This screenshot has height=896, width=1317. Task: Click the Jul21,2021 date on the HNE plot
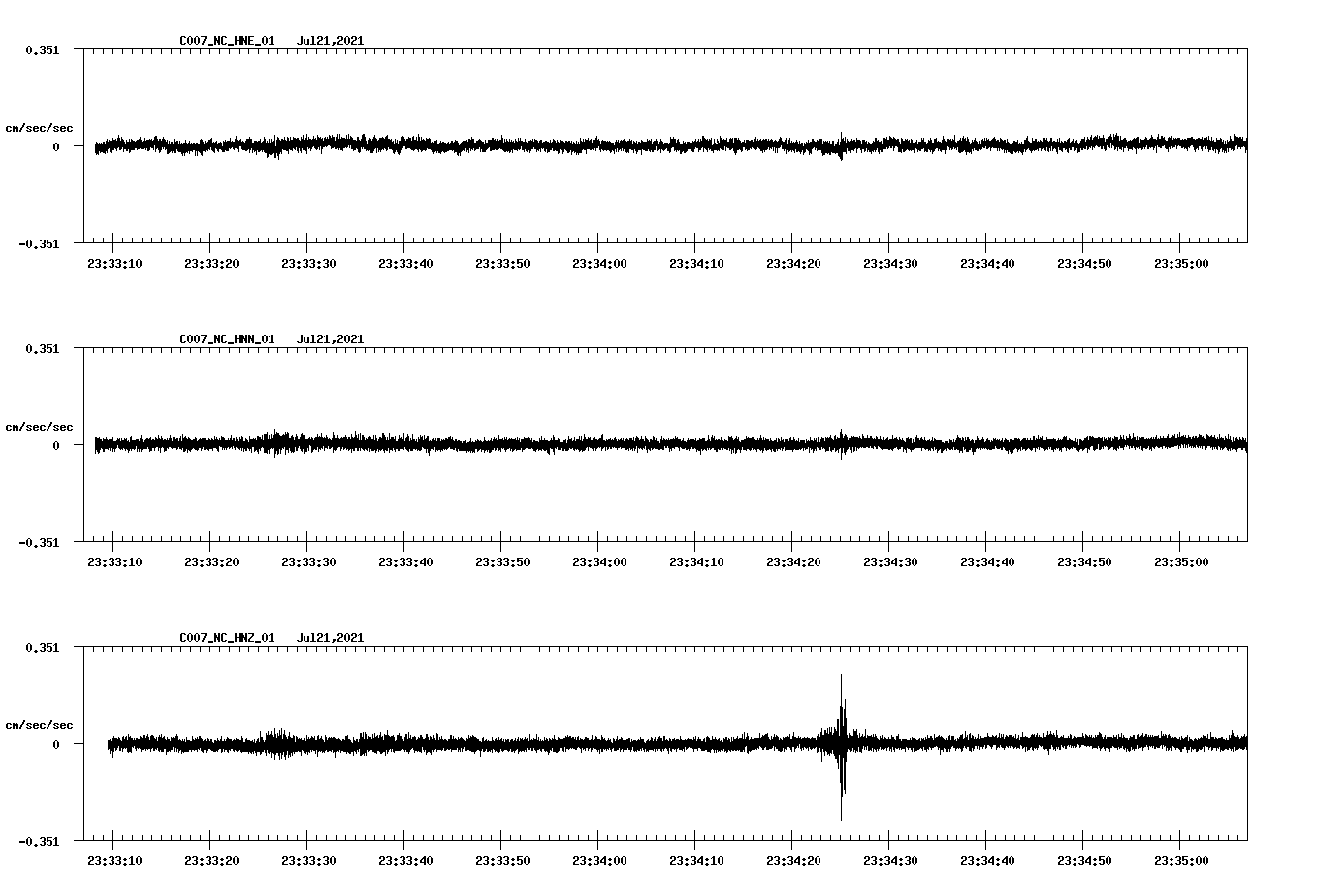(x=330, y=41)
